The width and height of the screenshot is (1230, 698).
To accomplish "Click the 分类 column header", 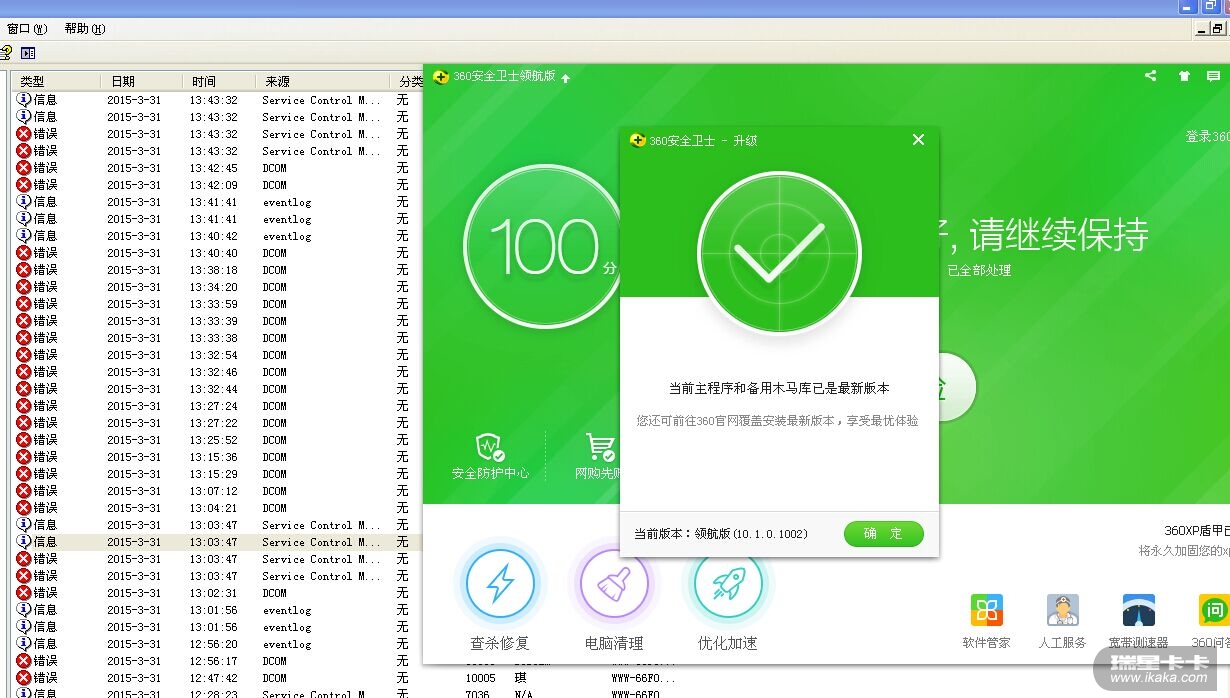I will pos(407,81).
